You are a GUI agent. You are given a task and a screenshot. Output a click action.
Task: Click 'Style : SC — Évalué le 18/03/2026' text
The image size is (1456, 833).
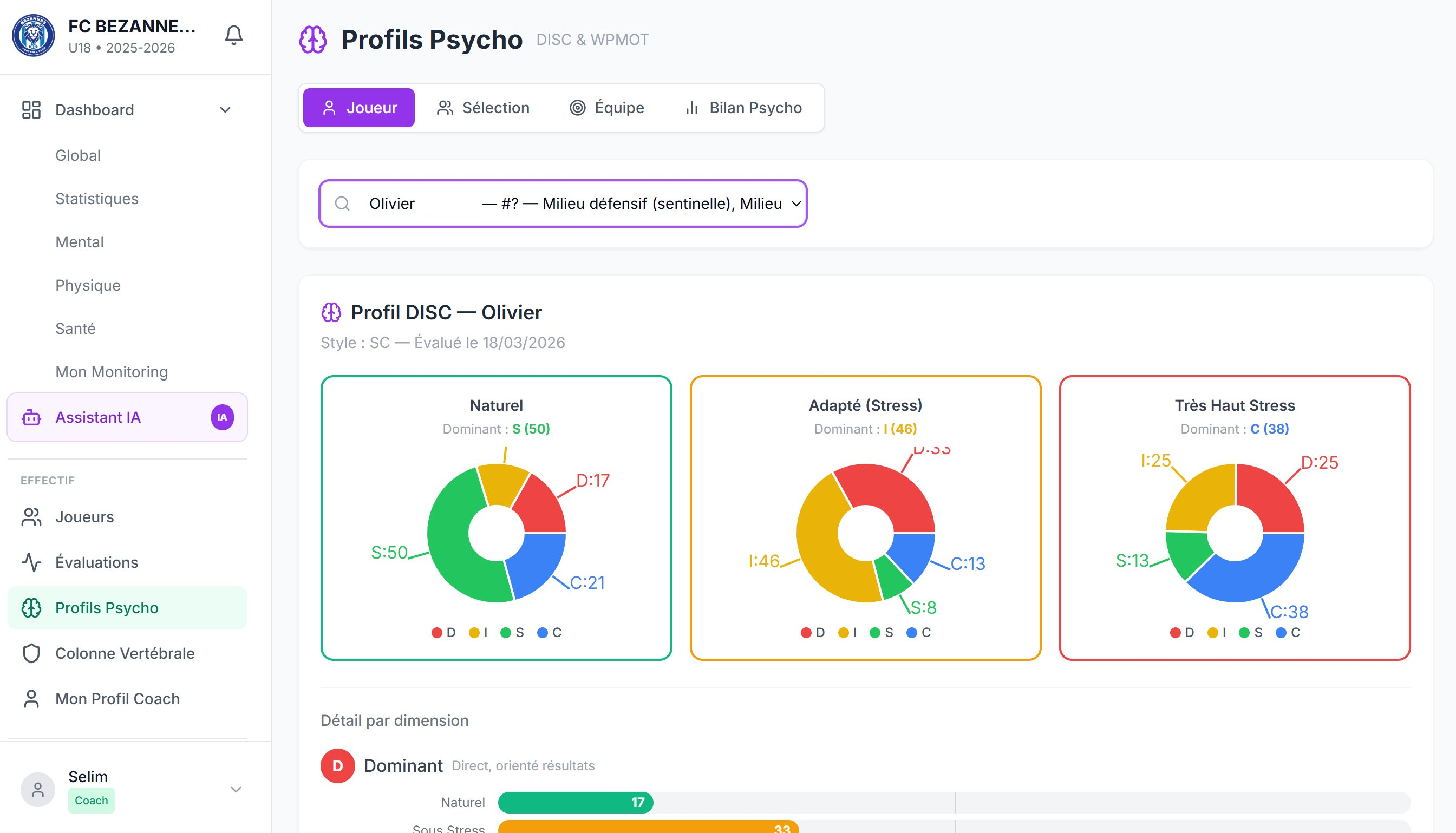click(442, 343)
